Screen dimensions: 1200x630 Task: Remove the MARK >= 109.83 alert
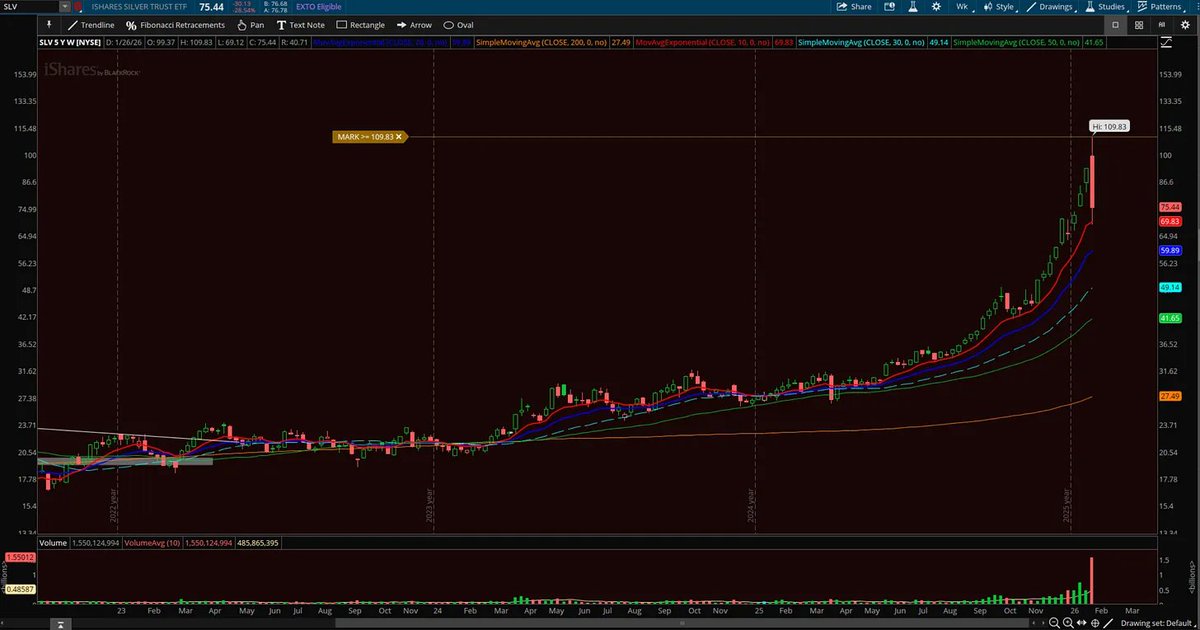[x=398, y=136]
